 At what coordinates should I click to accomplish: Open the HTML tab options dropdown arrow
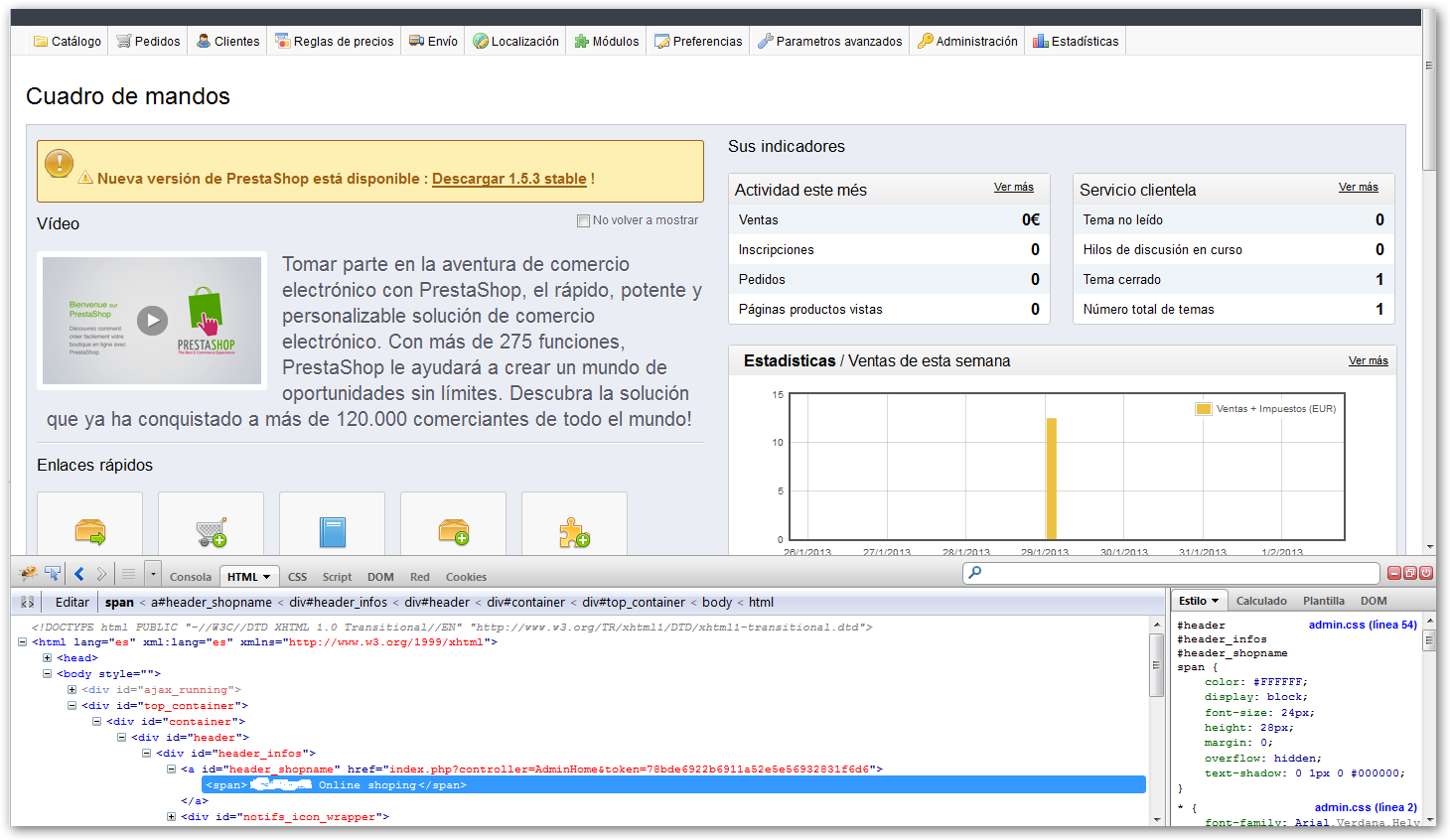pyautogui.click(x=266, y=577)
